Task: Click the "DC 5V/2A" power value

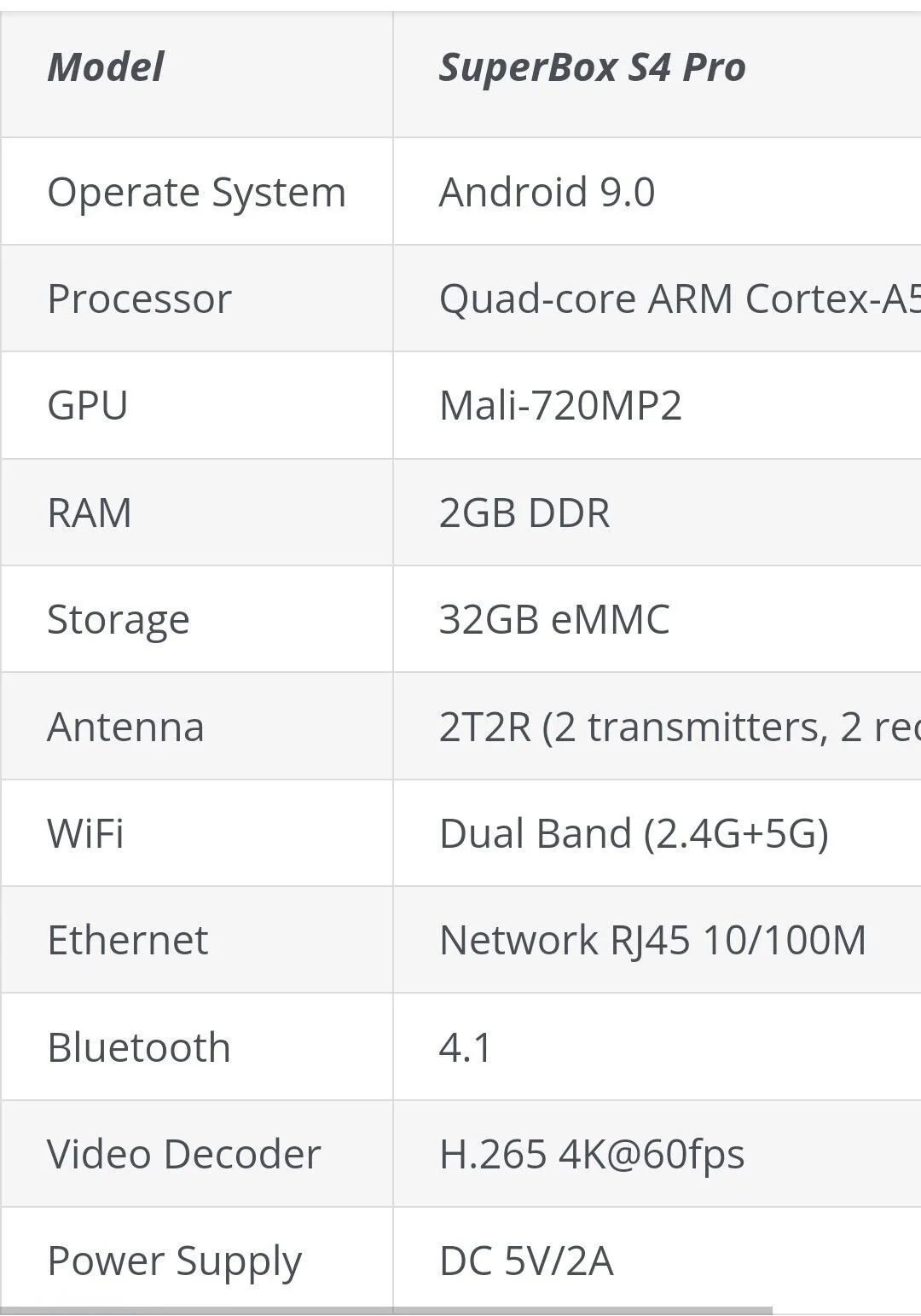Action: (x=526, y=1261)
